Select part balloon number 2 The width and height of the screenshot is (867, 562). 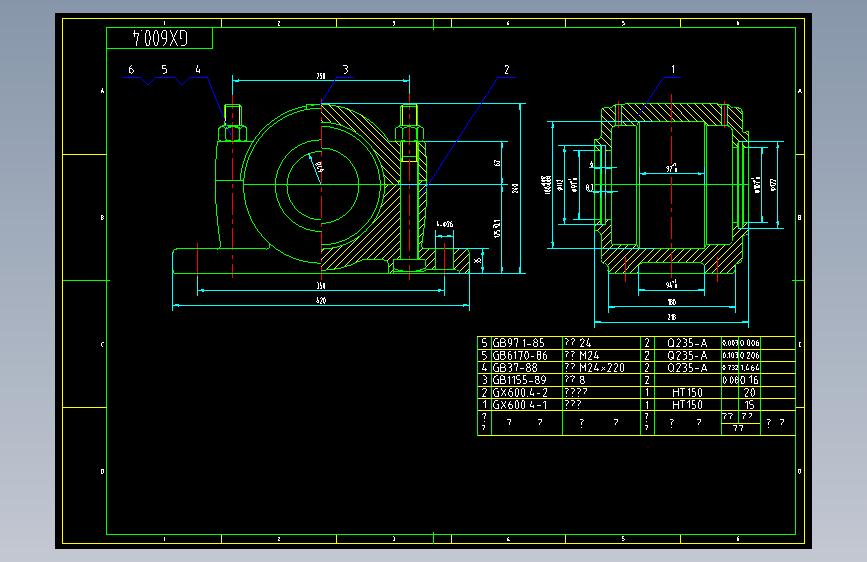[506, 70]
